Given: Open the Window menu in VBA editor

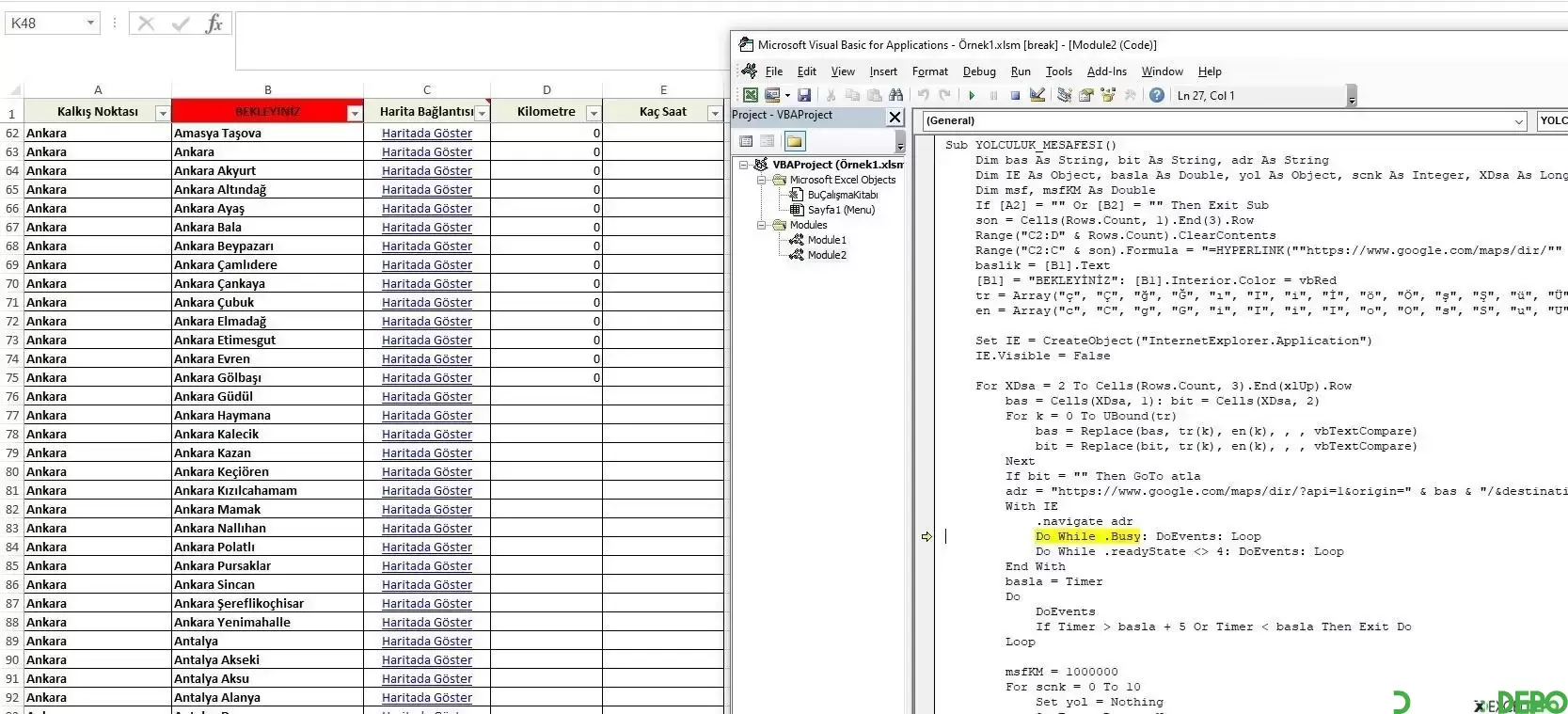Looking at the screenshot, I should [1163, 71].
